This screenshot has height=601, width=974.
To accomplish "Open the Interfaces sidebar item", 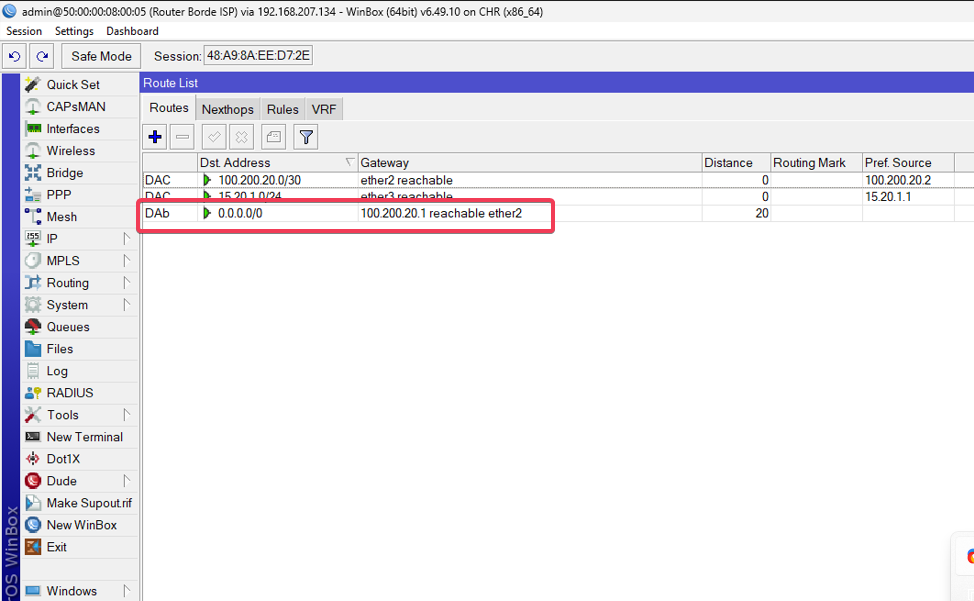I will pos(73,129).
